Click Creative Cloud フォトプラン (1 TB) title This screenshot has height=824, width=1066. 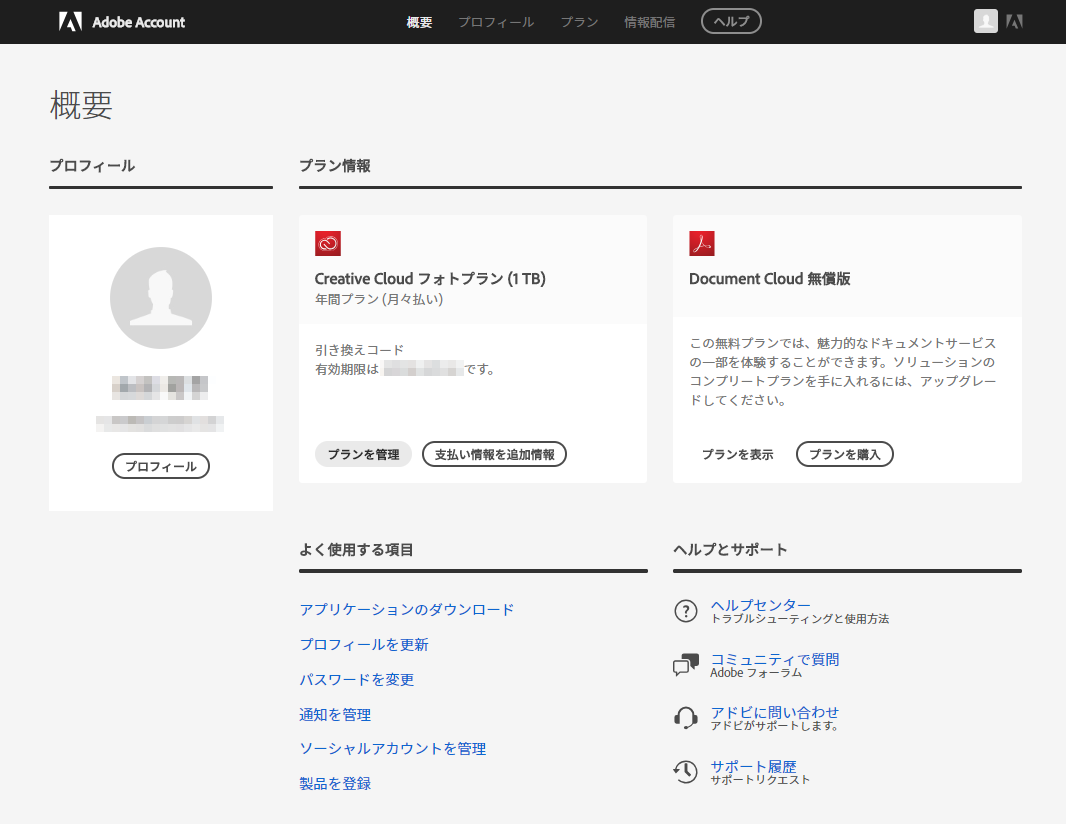coord(430,279)
